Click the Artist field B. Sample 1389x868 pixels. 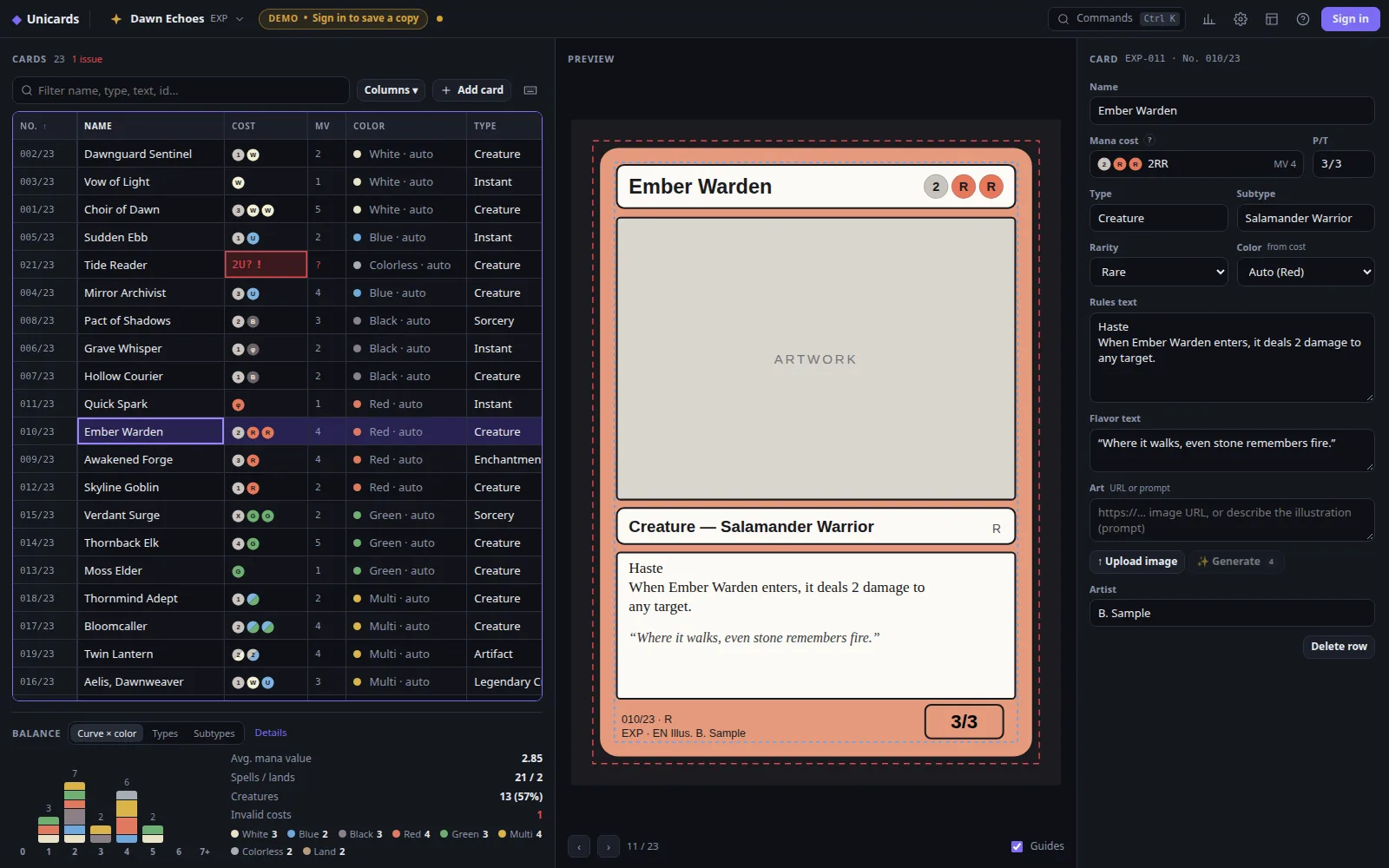[1232, 613]
